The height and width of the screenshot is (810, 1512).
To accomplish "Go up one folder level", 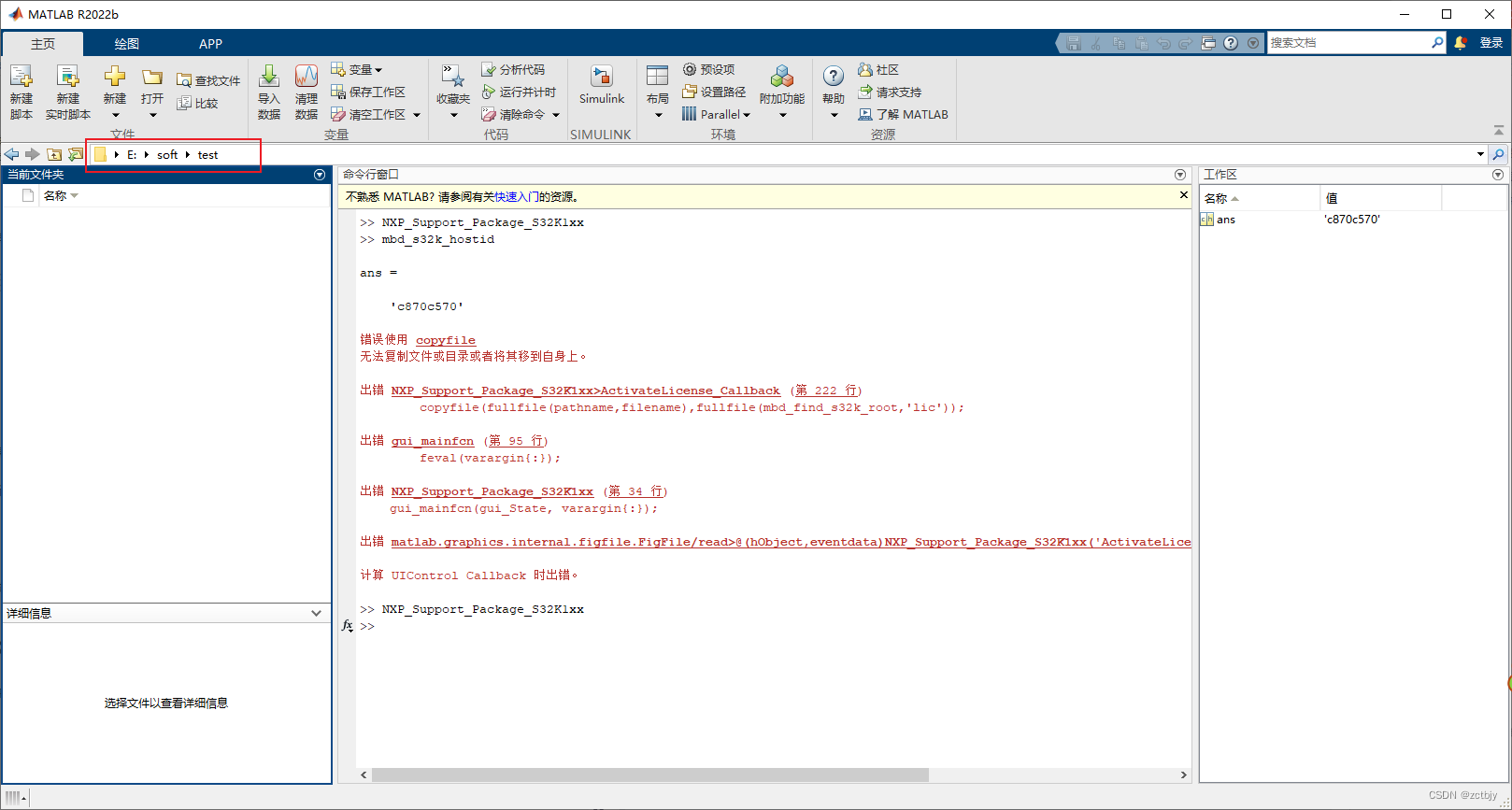I will coord(54,154).
